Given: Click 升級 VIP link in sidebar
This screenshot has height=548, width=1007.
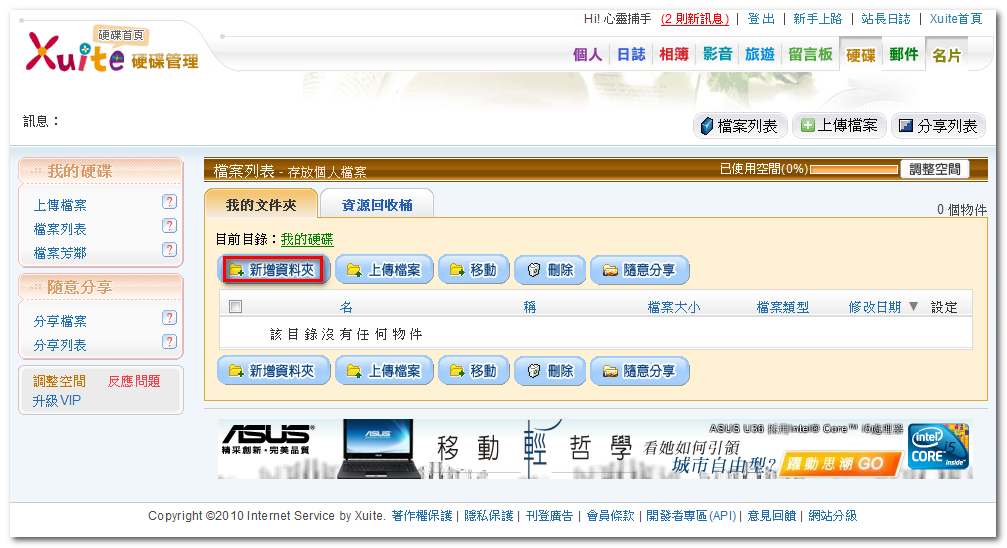Looking at the screenshot, I should point(57,401).
